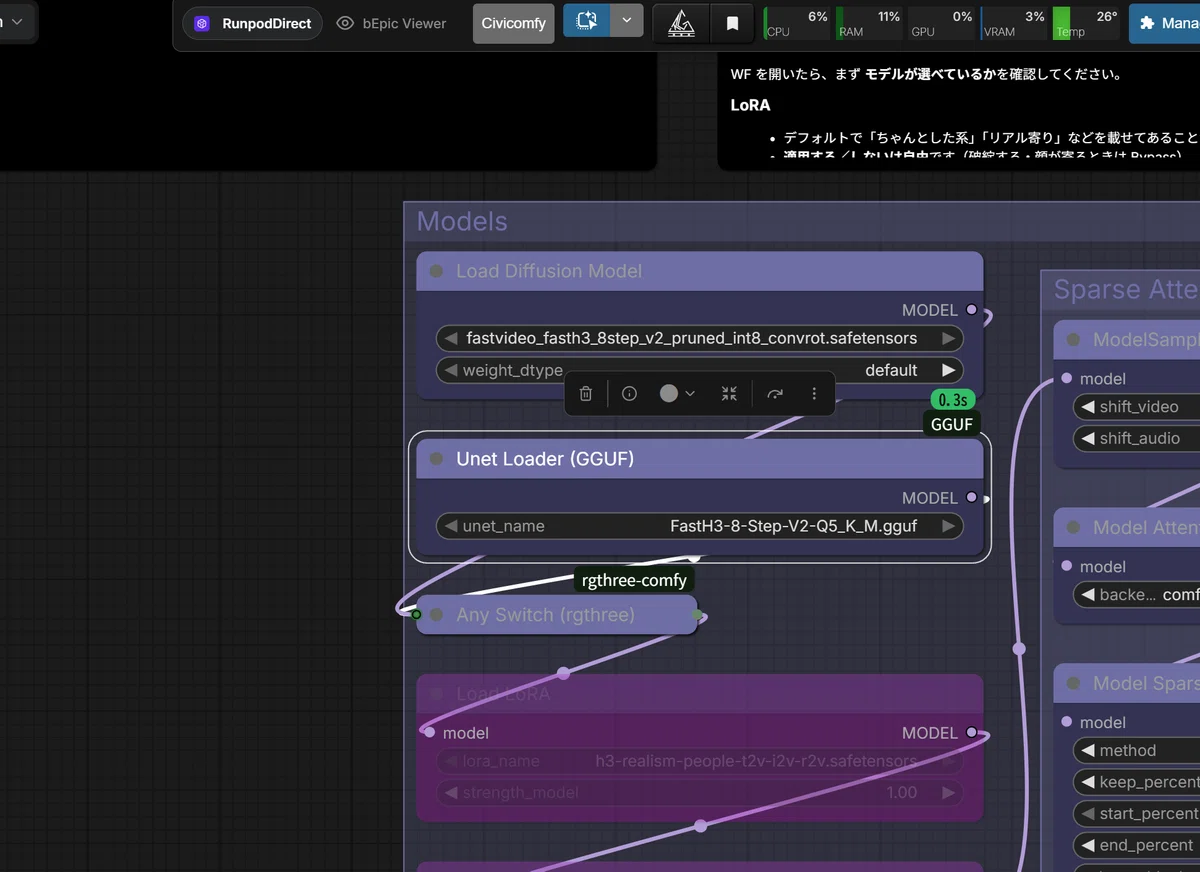
Task: Toggle collapse dot on ModelSampling node
Action: coord(1073,339)
